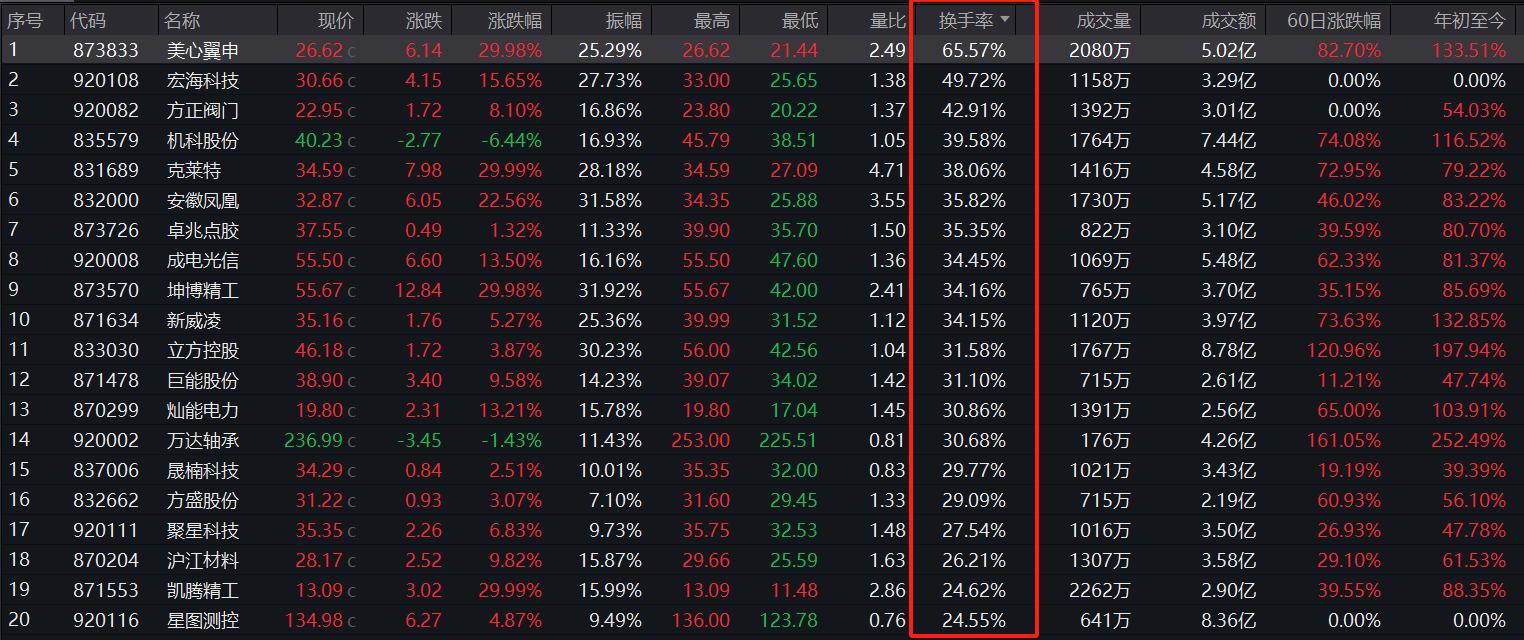1524x640 pixels.
Task: Select the 24.55% turnover rate cell
Action: (974, 620)
